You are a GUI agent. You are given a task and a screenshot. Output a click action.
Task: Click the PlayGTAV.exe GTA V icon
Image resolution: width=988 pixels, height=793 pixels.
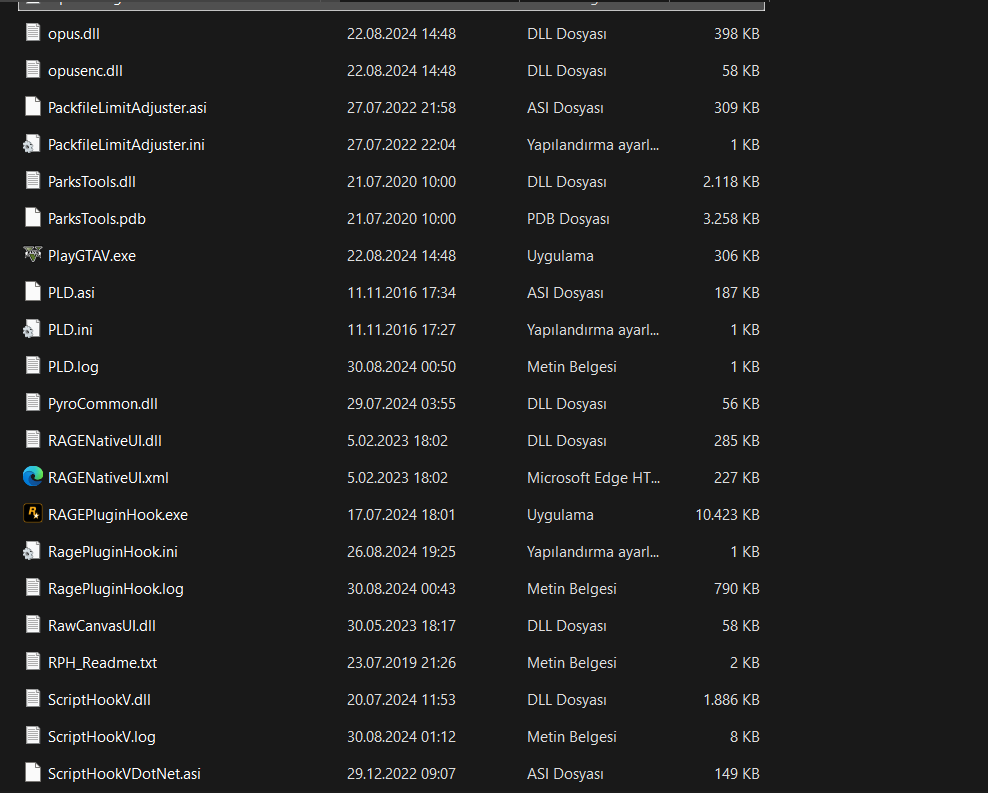[32, 255]
